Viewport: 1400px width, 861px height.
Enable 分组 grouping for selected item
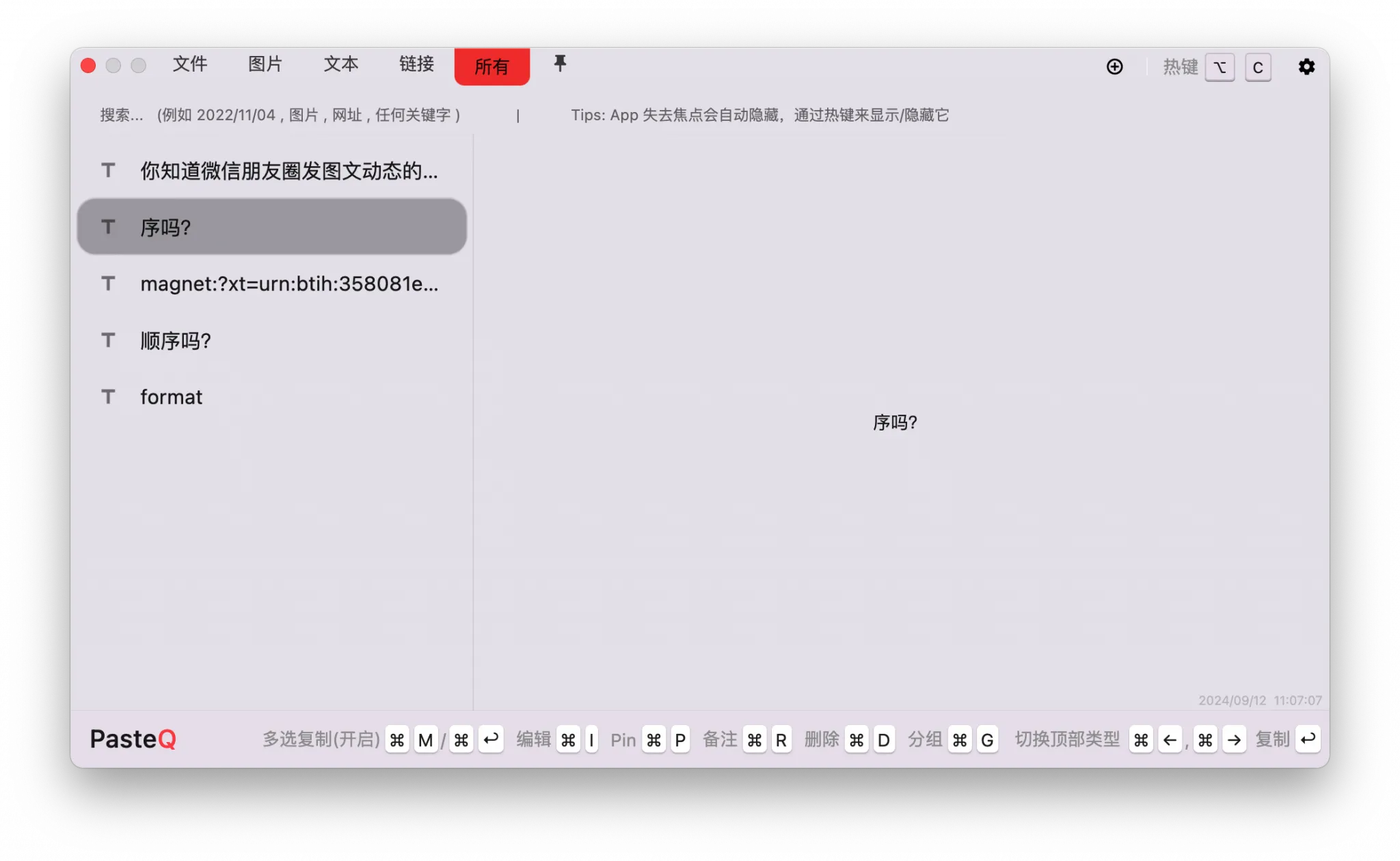coord(924,739)
